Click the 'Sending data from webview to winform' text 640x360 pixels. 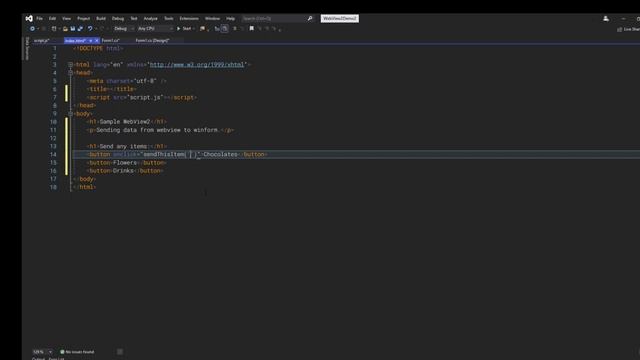pyautogui.click(x=157, y=130)
